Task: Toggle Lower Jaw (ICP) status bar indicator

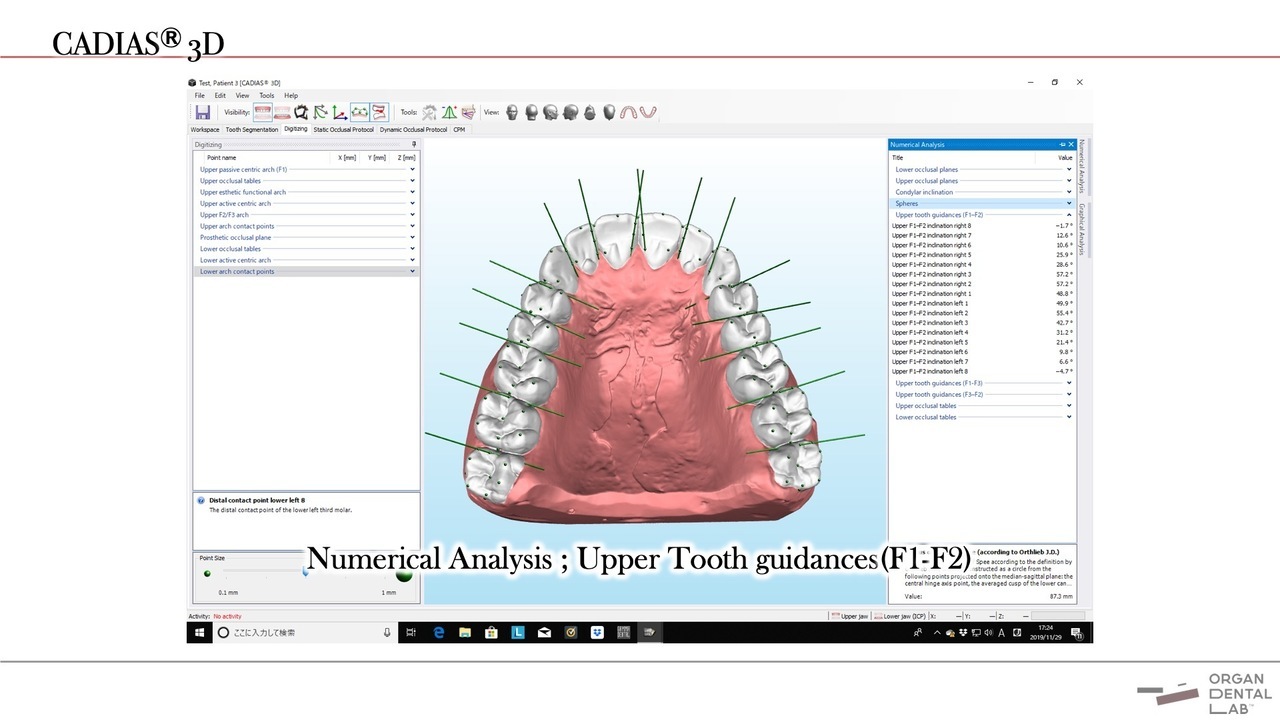Action: point(900,616)
